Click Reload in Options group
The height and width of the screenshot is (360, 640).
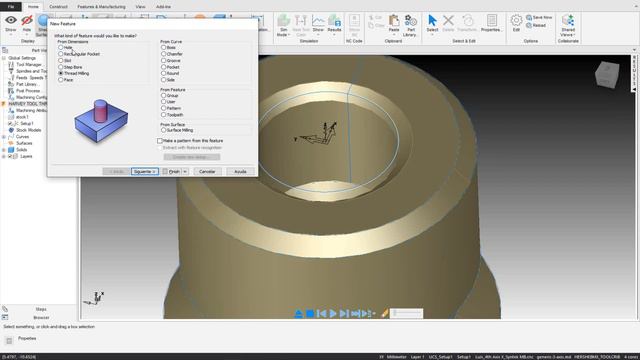[x=536, y=25]
